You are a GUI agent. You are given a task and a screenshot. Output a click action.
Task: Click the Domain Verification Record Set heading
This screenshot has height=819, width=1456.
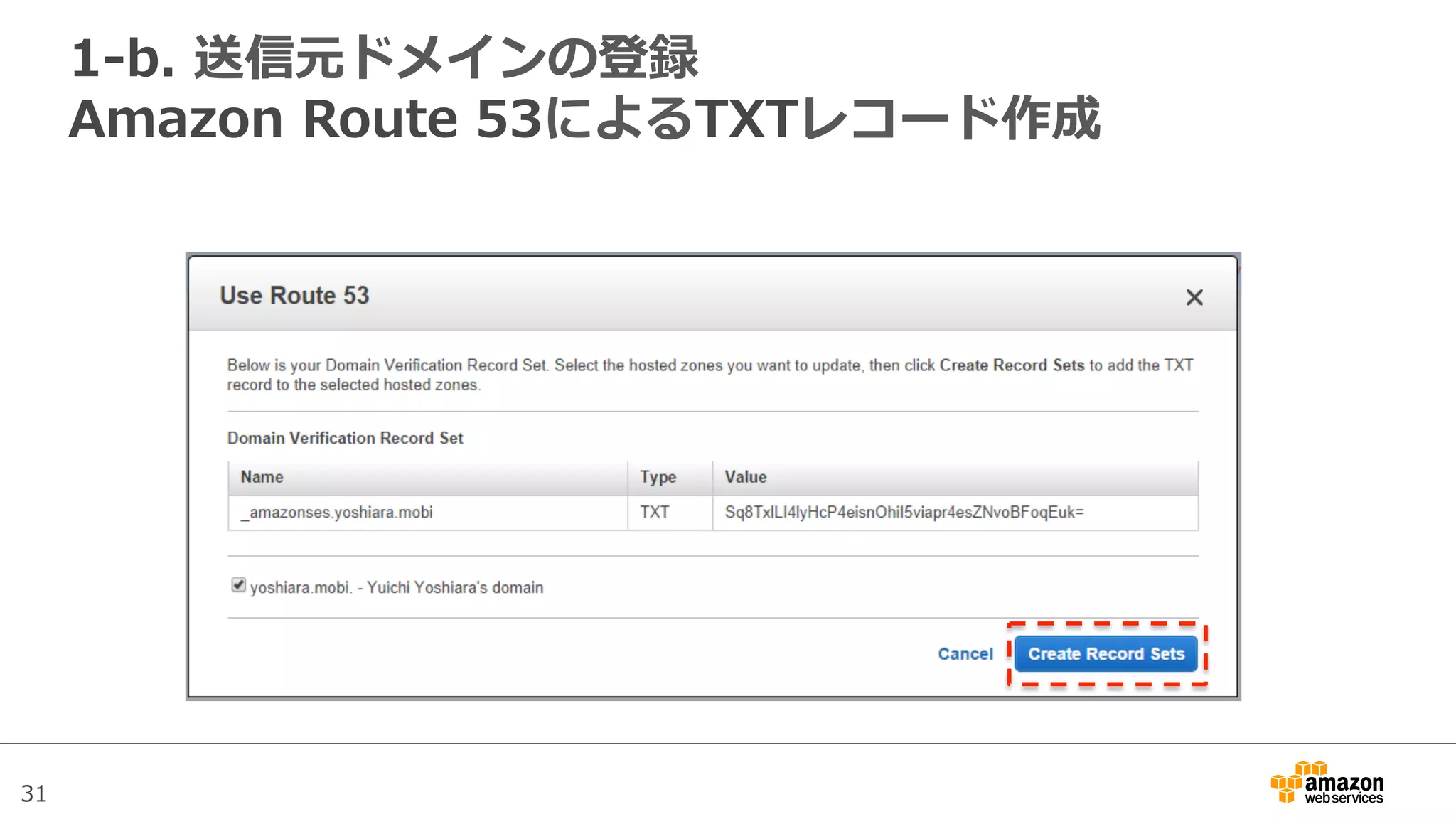click(x=345, y=438)
